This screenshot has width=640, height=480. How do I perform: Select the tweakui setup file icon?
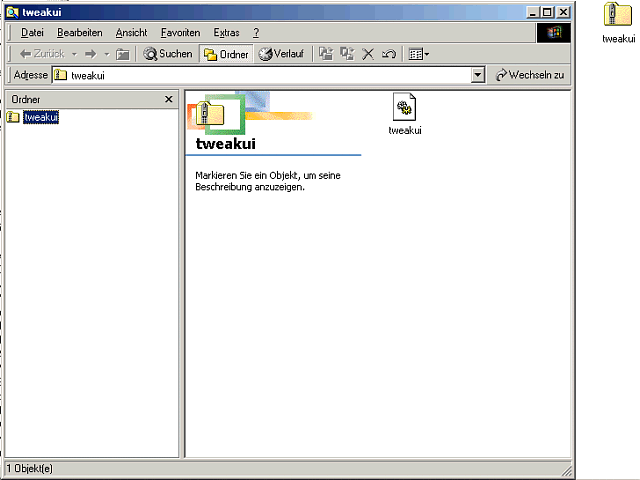coord(404,114)
